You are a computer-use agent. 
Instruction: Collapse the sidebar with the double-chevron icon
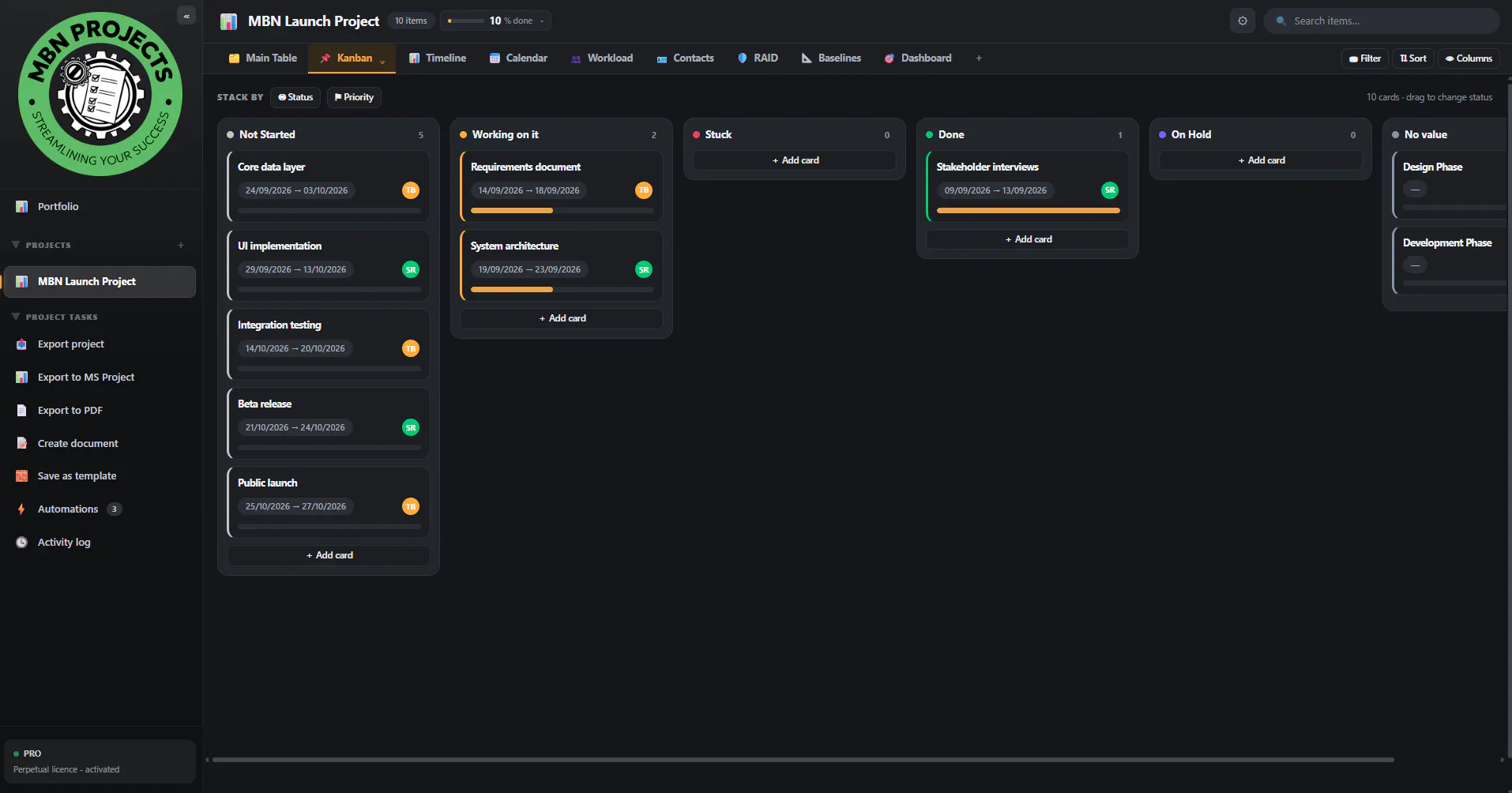coord(186,16)
